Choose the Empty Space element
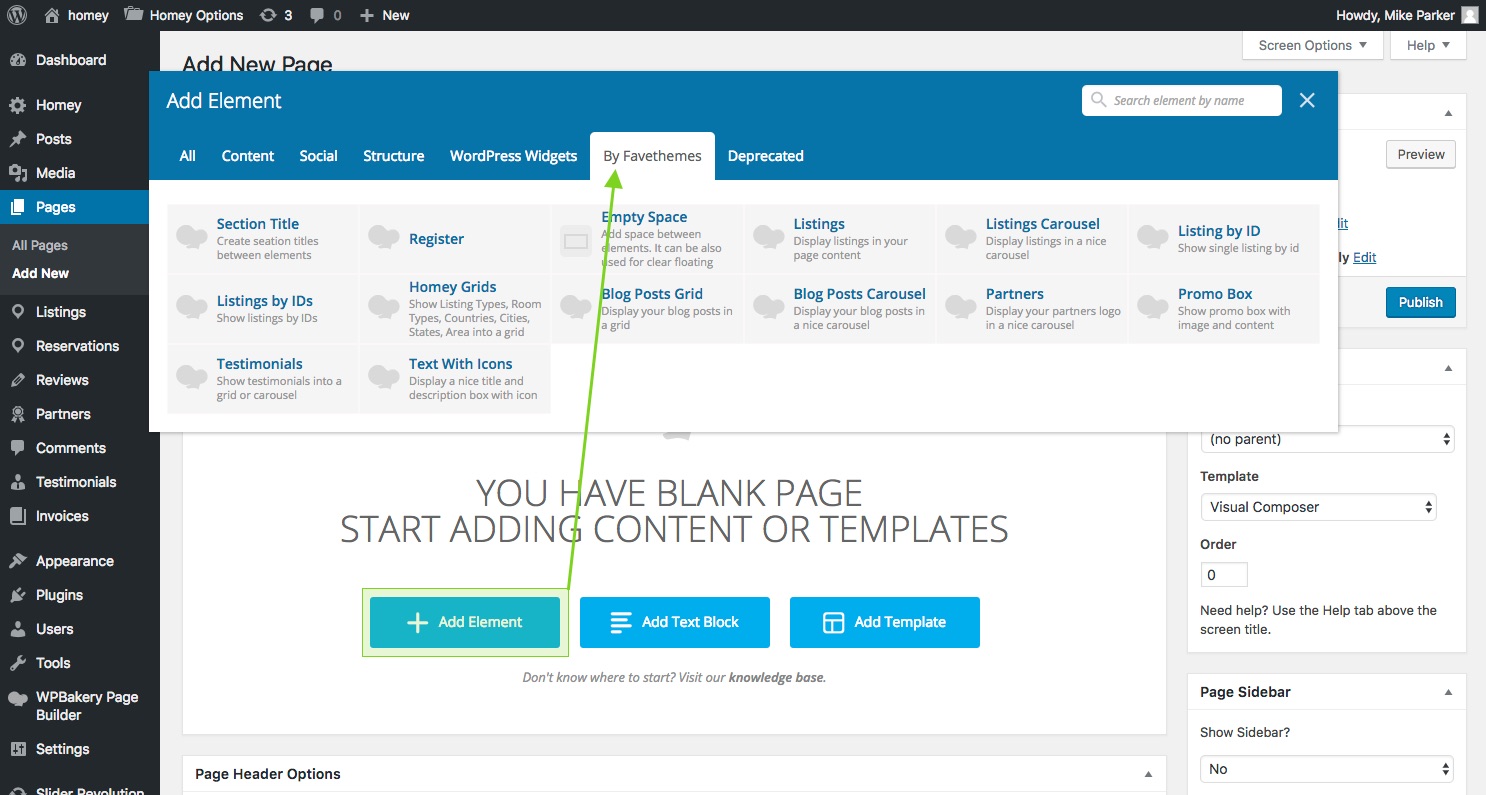This screenshot has height=795, width=1486. (x=647, y=239)
